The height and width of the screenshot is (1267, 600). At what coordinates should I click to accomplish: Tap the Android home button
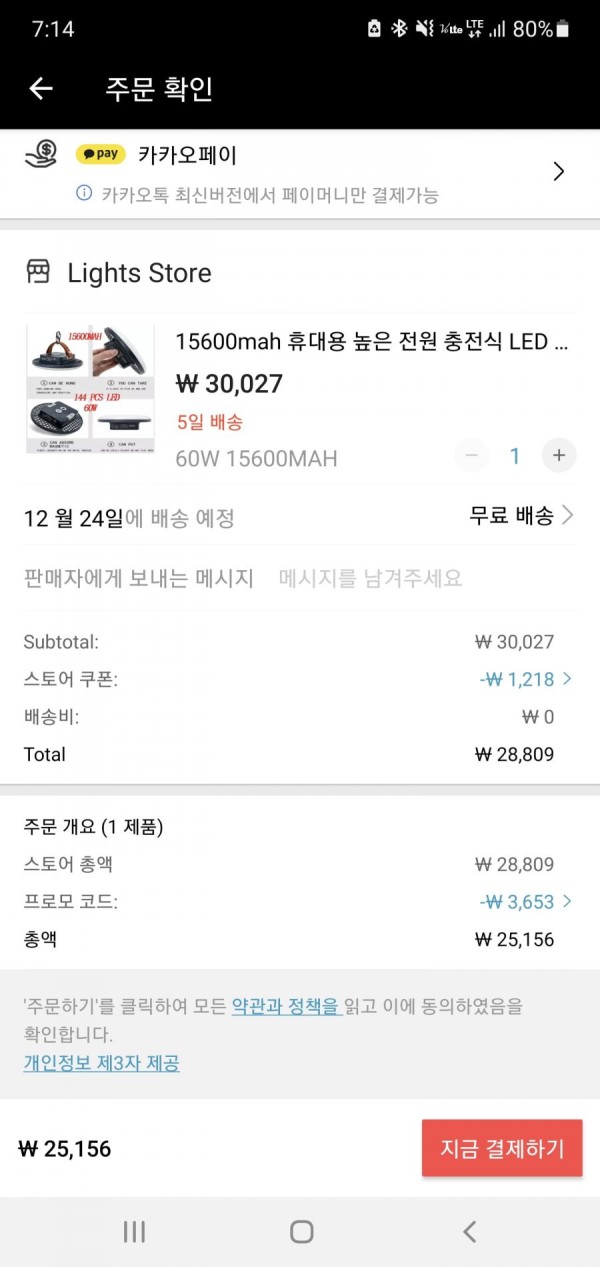(301, 1231)
